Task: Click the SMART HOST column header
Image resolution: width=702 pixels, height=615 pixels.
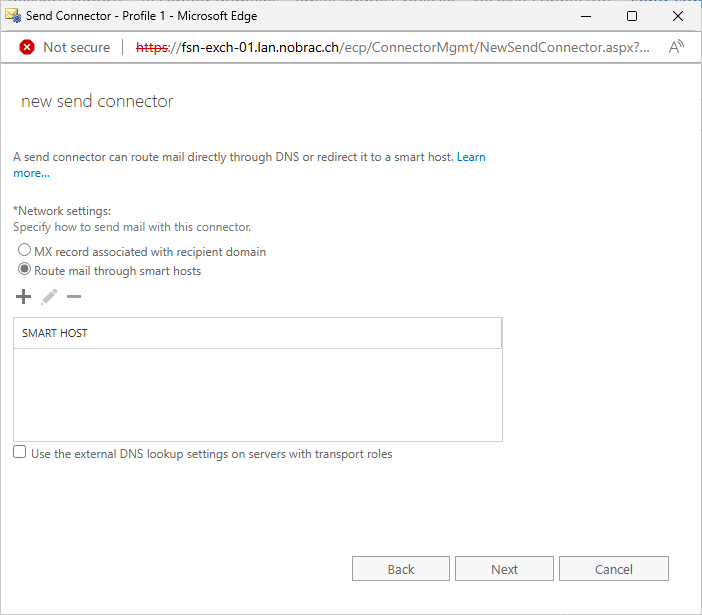Action: 257,333
